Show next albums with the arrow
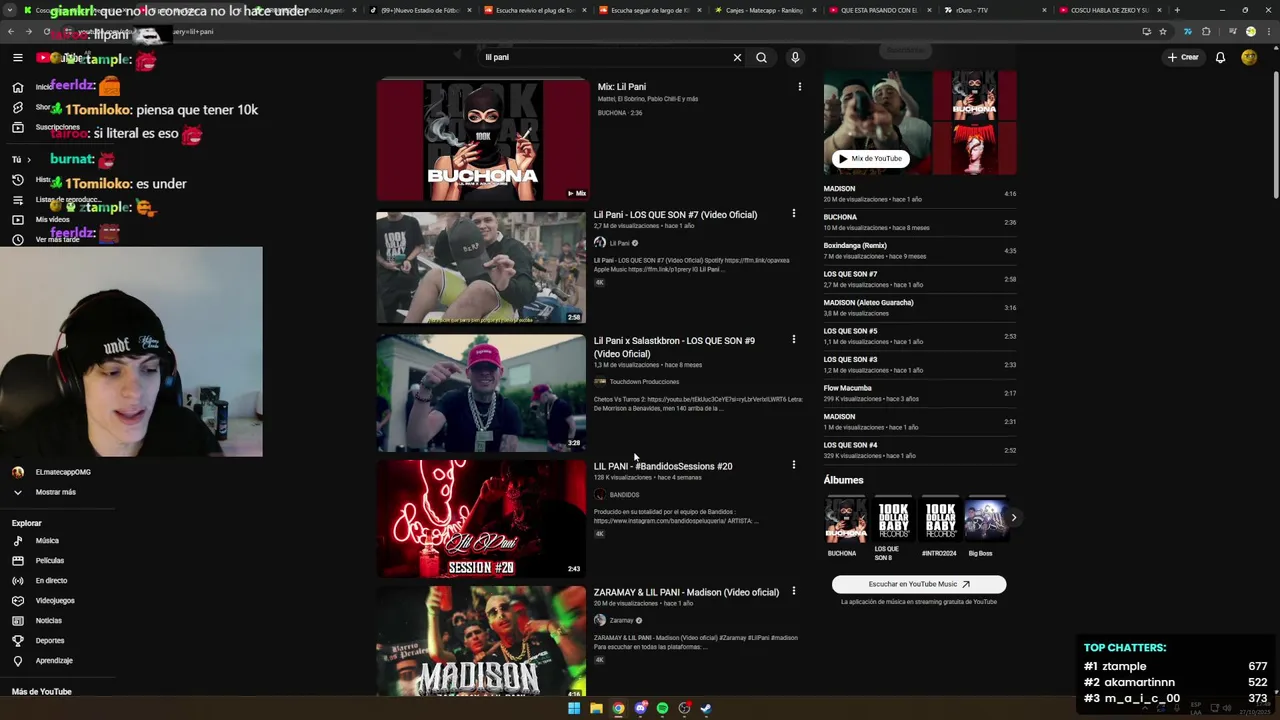 [1013, 517]
